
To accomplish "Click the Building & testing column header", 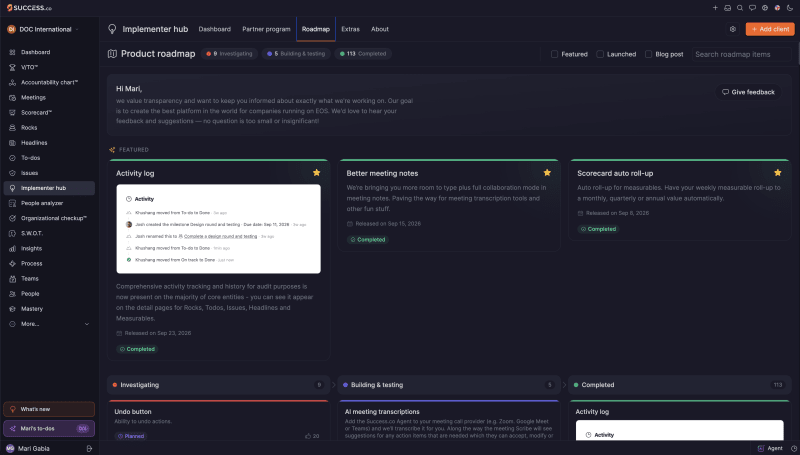I will [x=449, y=385].
